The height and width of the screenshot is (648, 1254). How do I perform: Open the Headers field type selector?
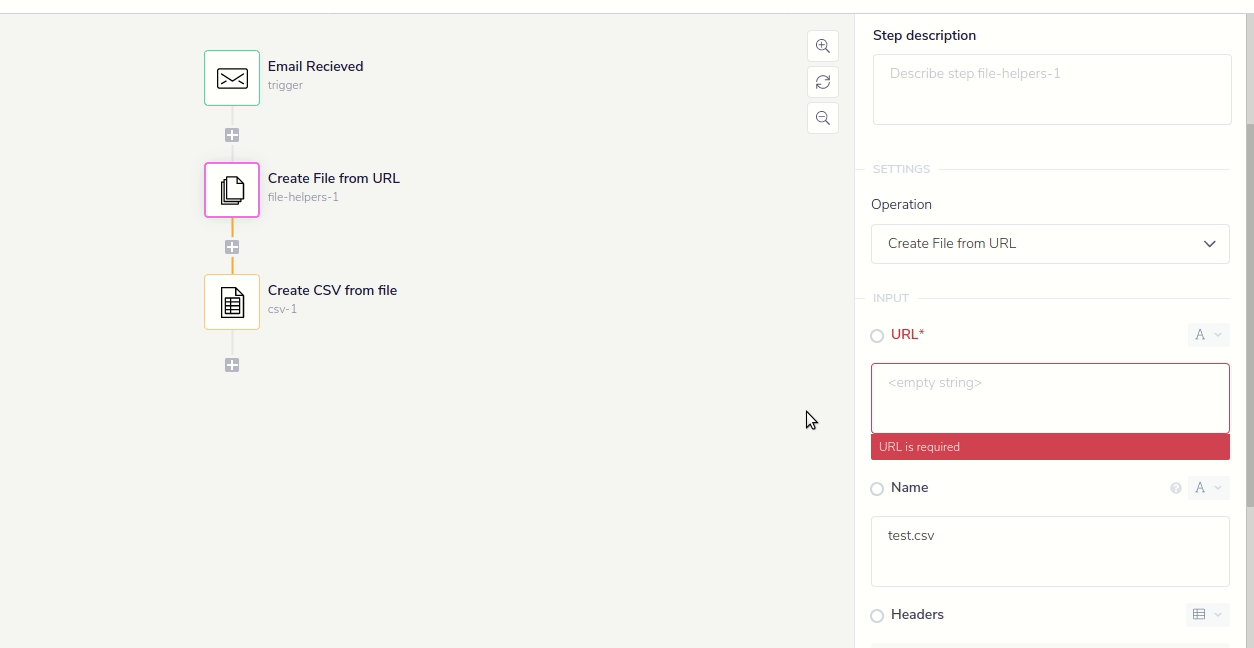point(1208,615)
